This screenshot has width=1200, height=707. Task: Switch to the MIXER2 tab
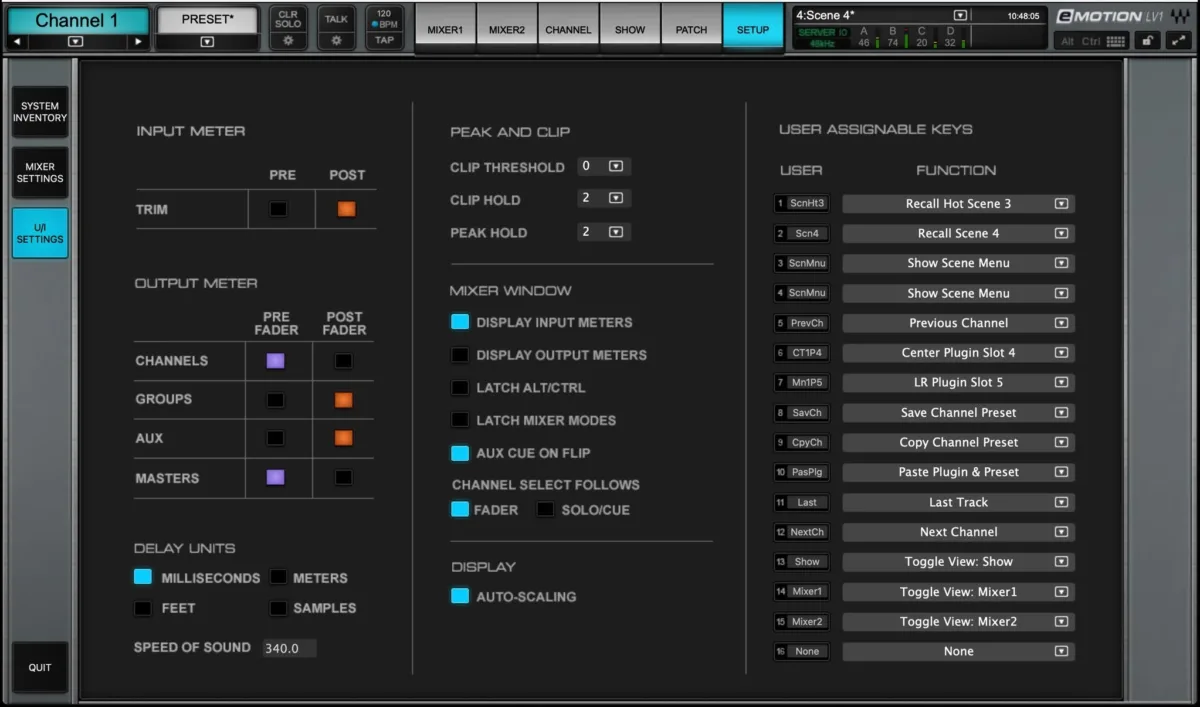(507, 29)
